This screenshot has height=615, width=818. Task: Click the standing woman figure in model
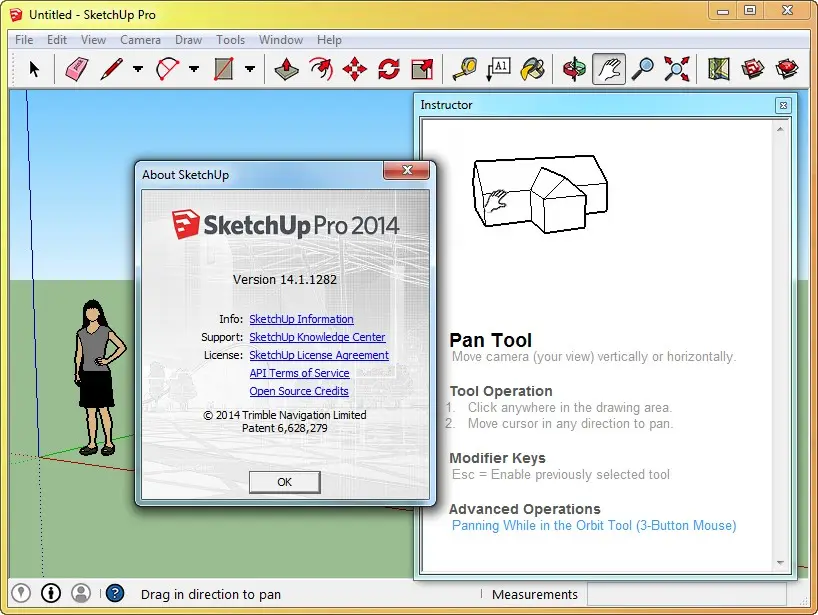click(x=99, y=377)
